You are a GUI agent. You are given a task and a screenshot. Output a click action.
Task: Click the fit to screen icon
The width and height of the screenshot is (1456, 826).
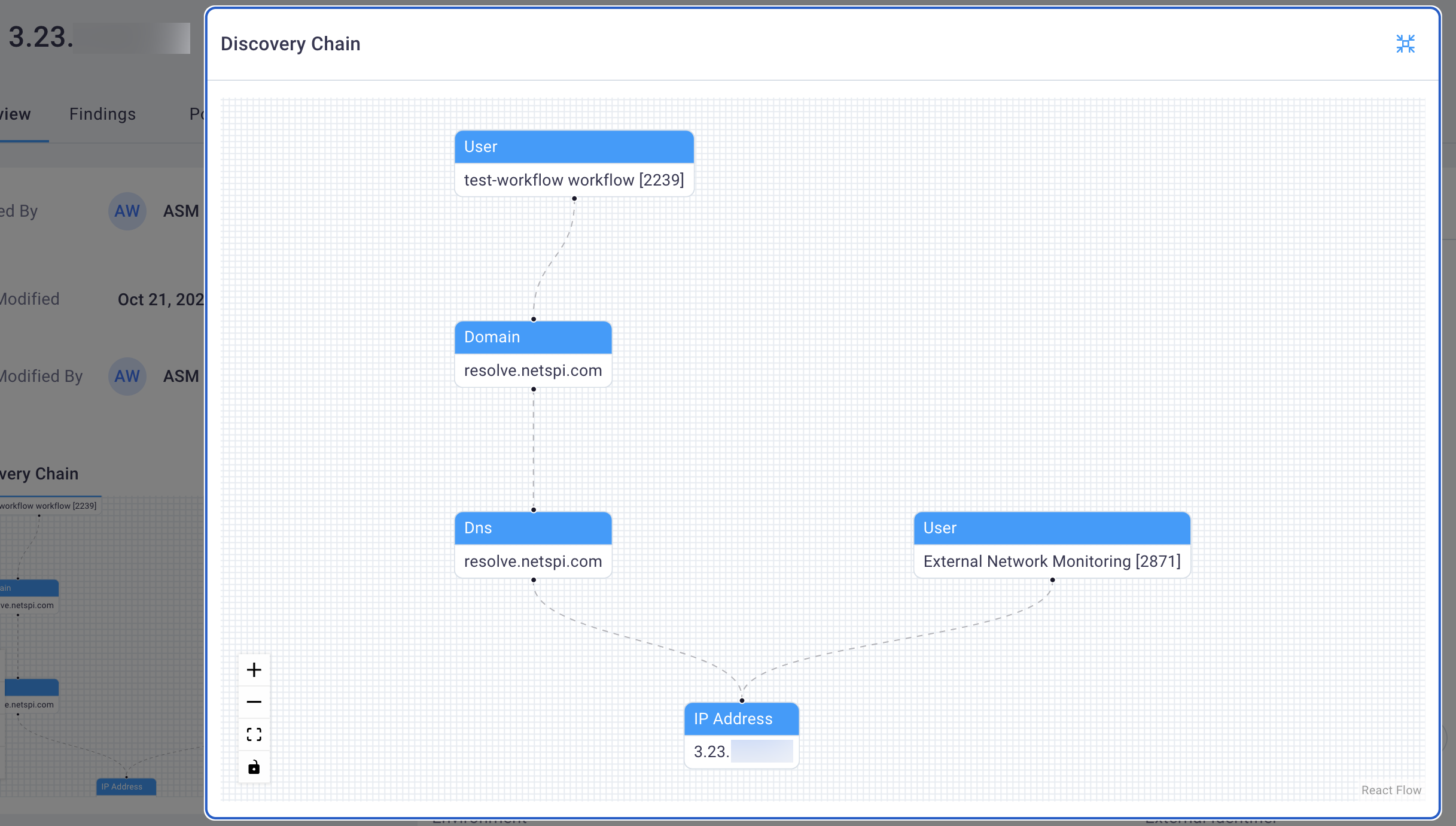[254, 735]
